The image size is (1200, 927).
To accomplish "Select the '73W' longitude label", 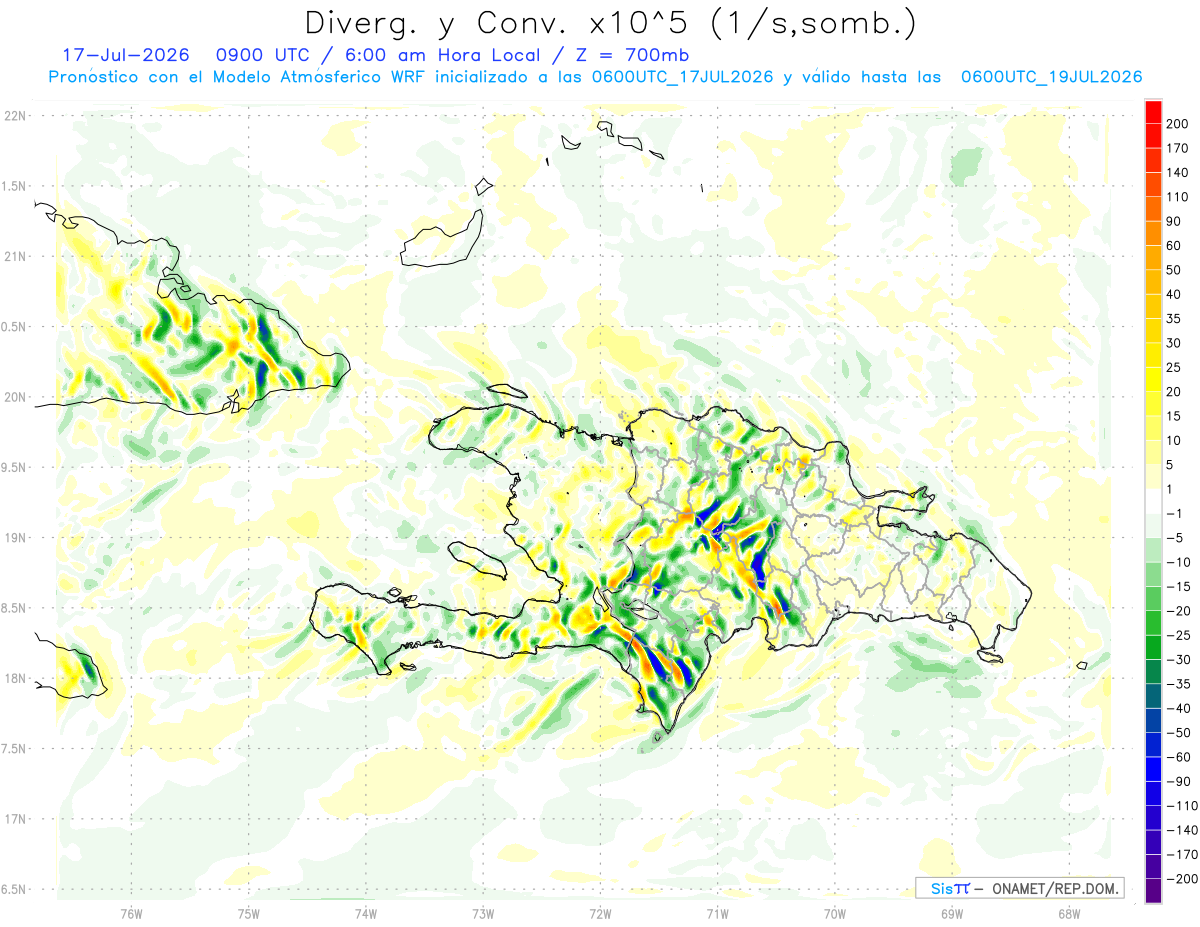I will coord(483,913).
